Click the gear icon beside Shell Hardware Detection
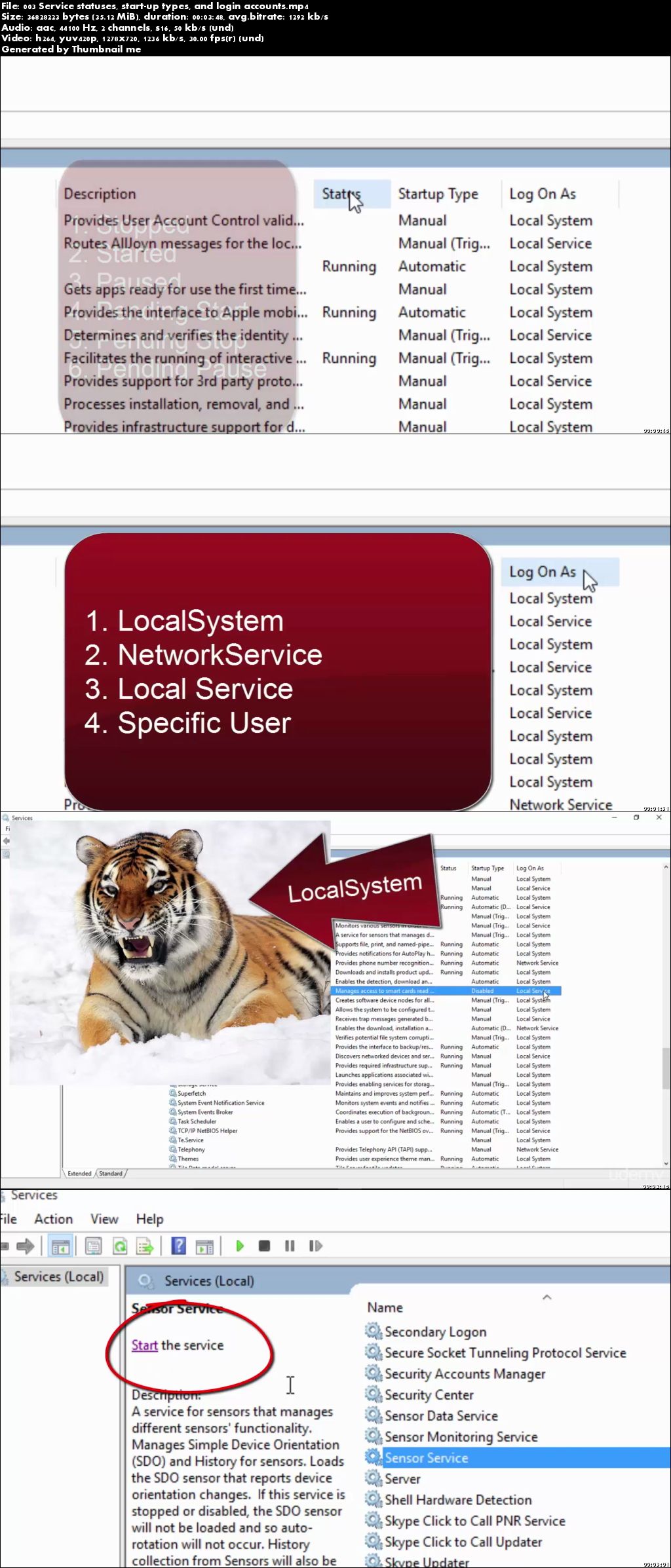 pos(374,1499)
